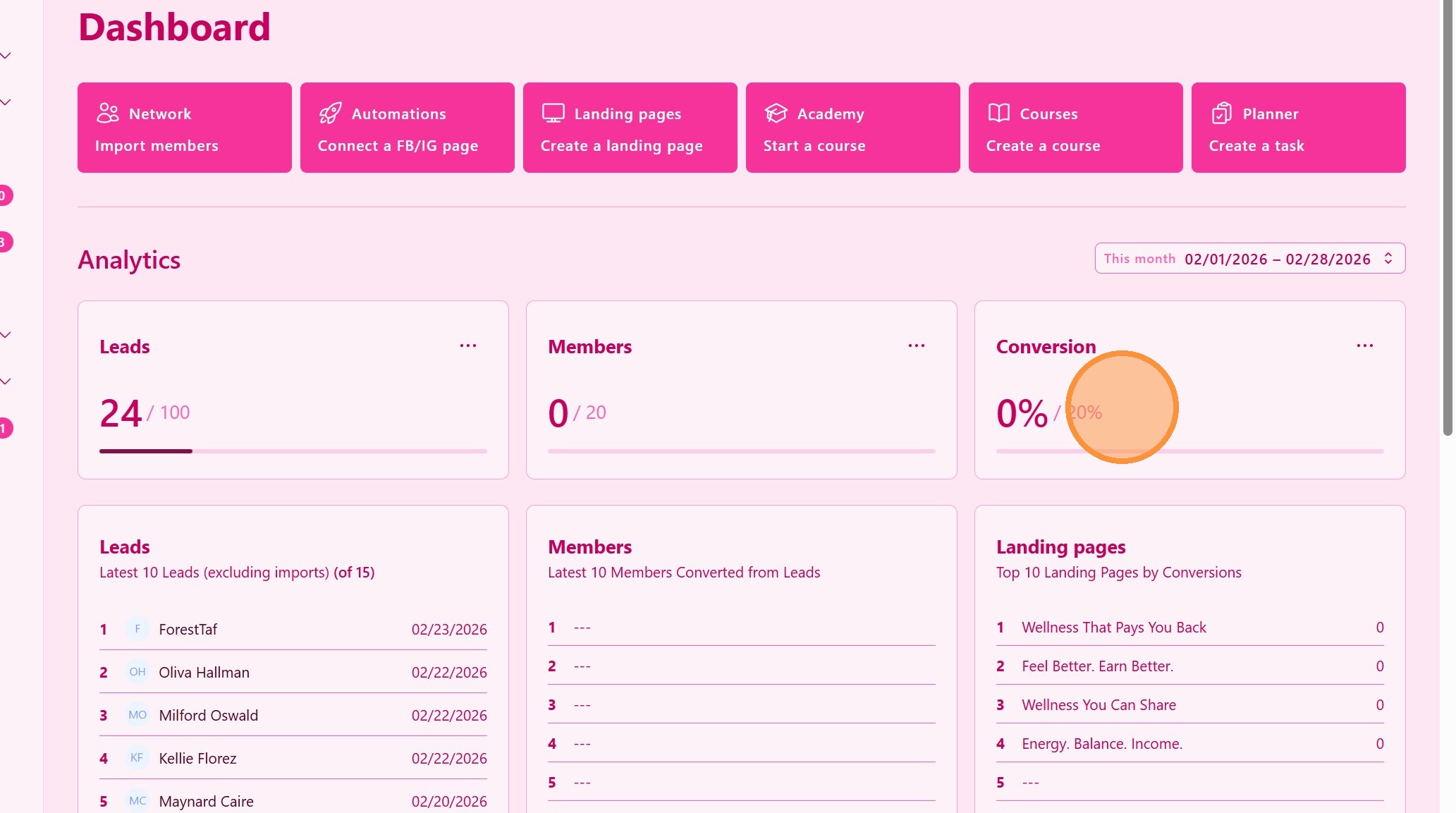This screenshot has width=1456, height=813.
Task: Open lead Oliva Hallman entry
Action: [x=204, y=672]
